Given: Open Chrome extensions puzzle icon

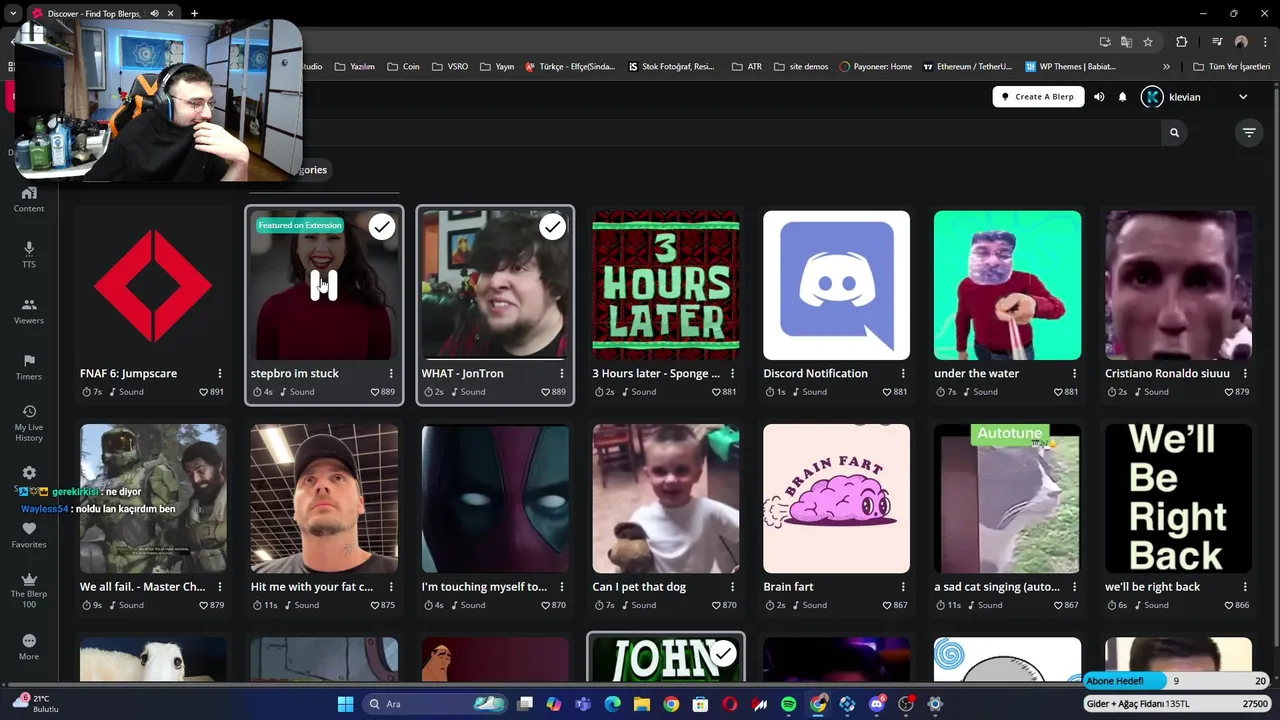Looking at the screenshot, I should point(1181,42).
